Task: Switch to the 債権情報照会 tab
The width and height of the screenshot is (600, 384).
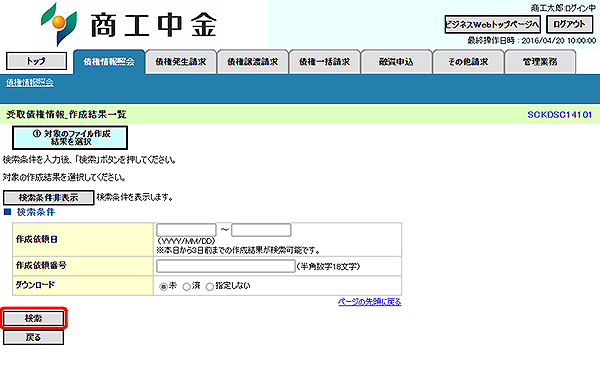Action: click(x=109, y=62)
